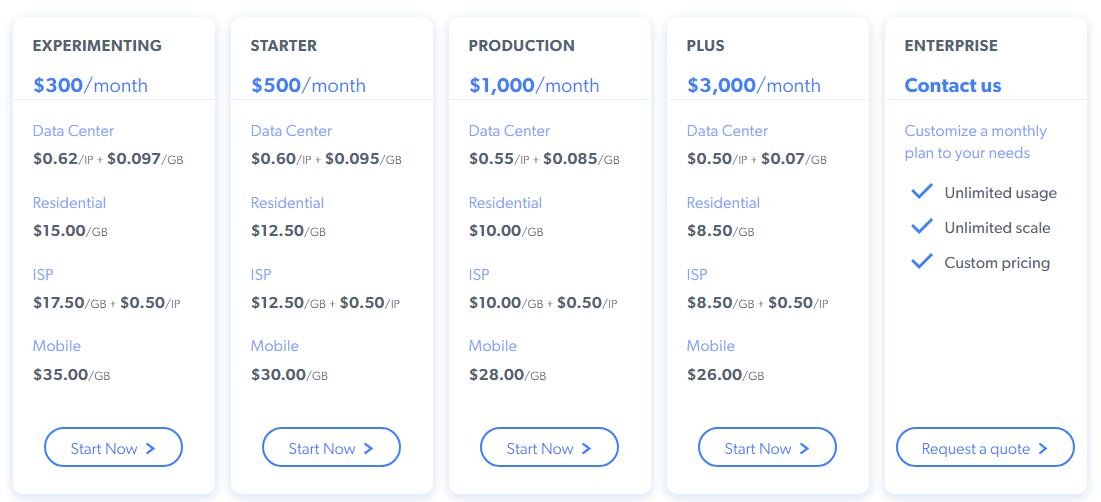Click Start Now under Plus plan
This screenshot has width=1101, height=502.
pyautogui.click(x=767, y=448)
